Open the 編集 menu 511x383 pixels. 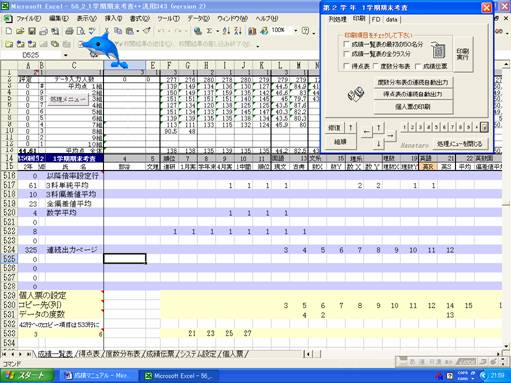59,19
